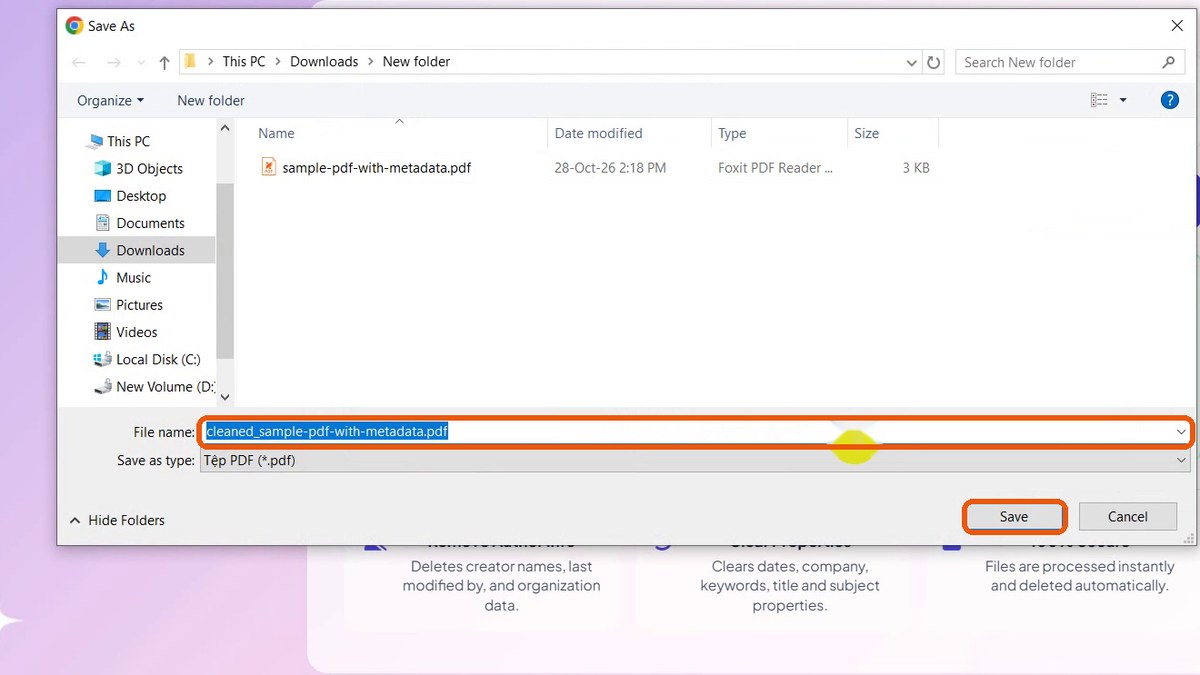Click the folder icon in address bar
Viewport: 1200px width, 675px height.
tap(190, 61)
